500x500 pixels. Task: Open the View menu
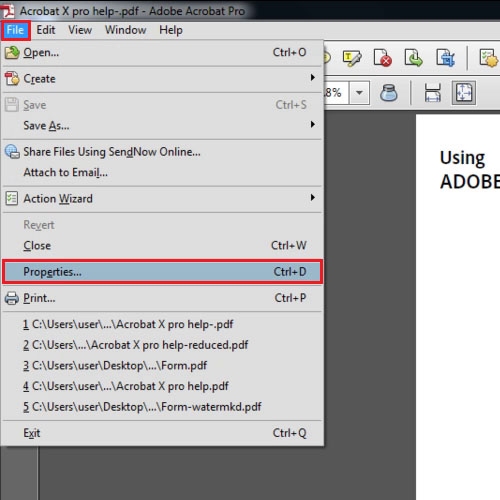80,30
